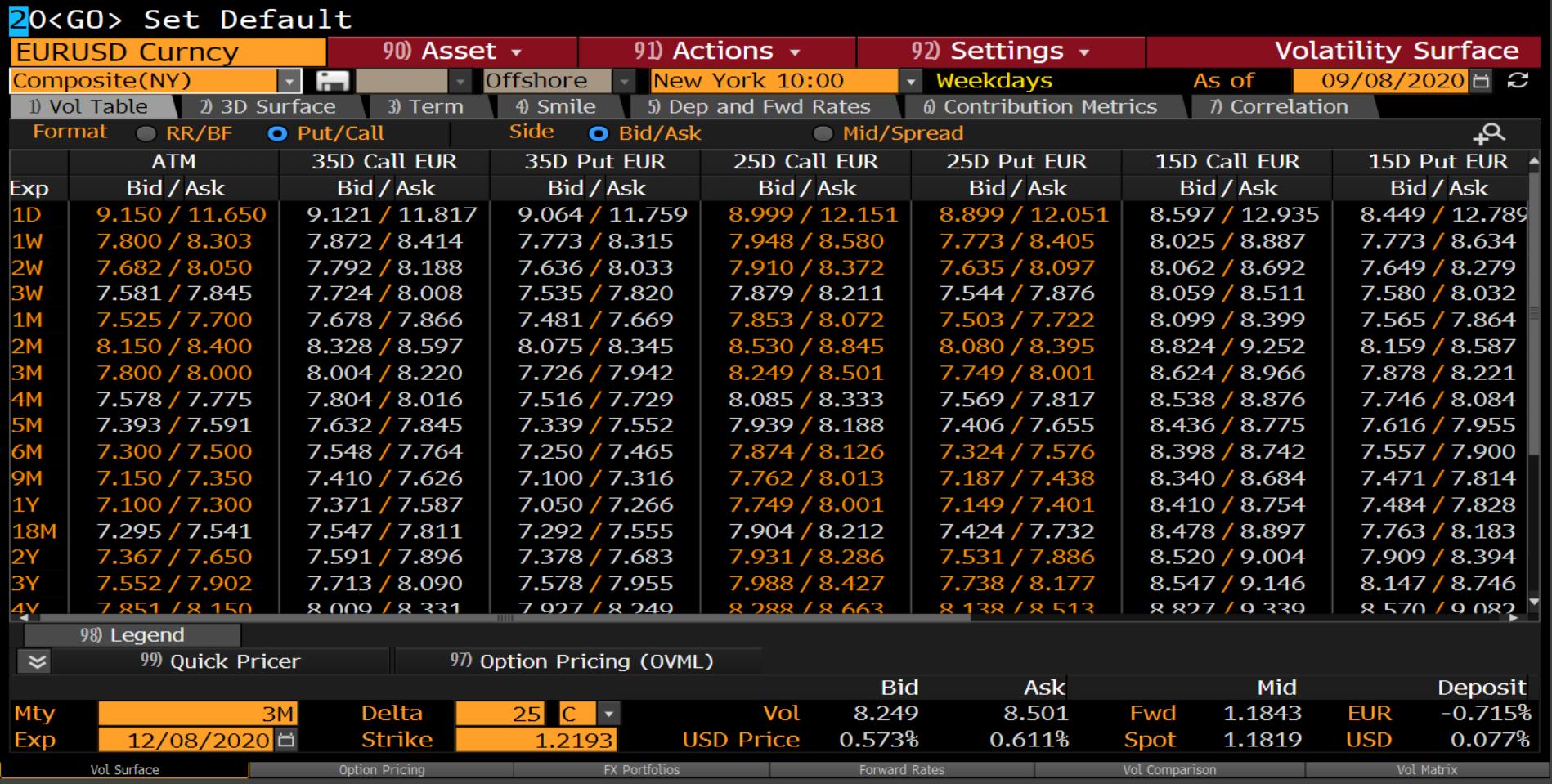The image size is (1552, 784).
Task: Open the Composite(NY) source dropdown
Action: pos(289,81)
